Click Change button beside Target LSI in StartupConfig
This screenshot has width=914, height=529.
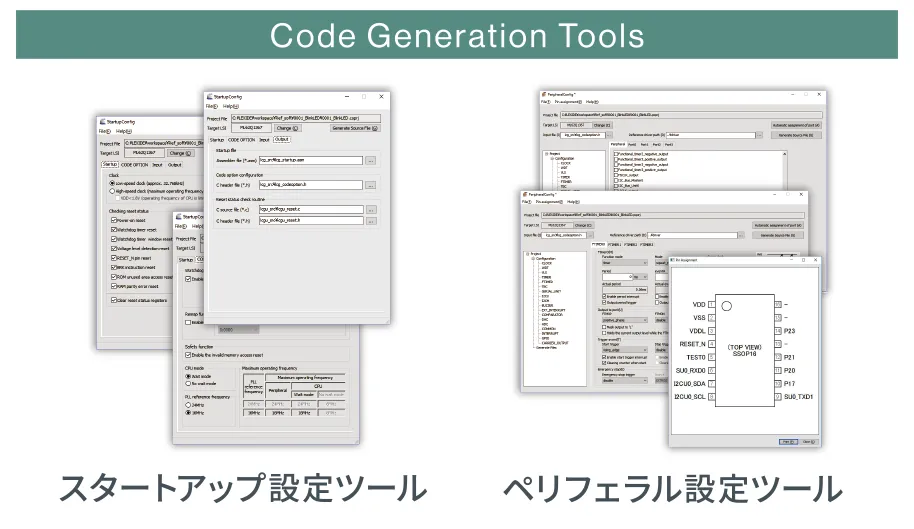[x=286, y=128]
